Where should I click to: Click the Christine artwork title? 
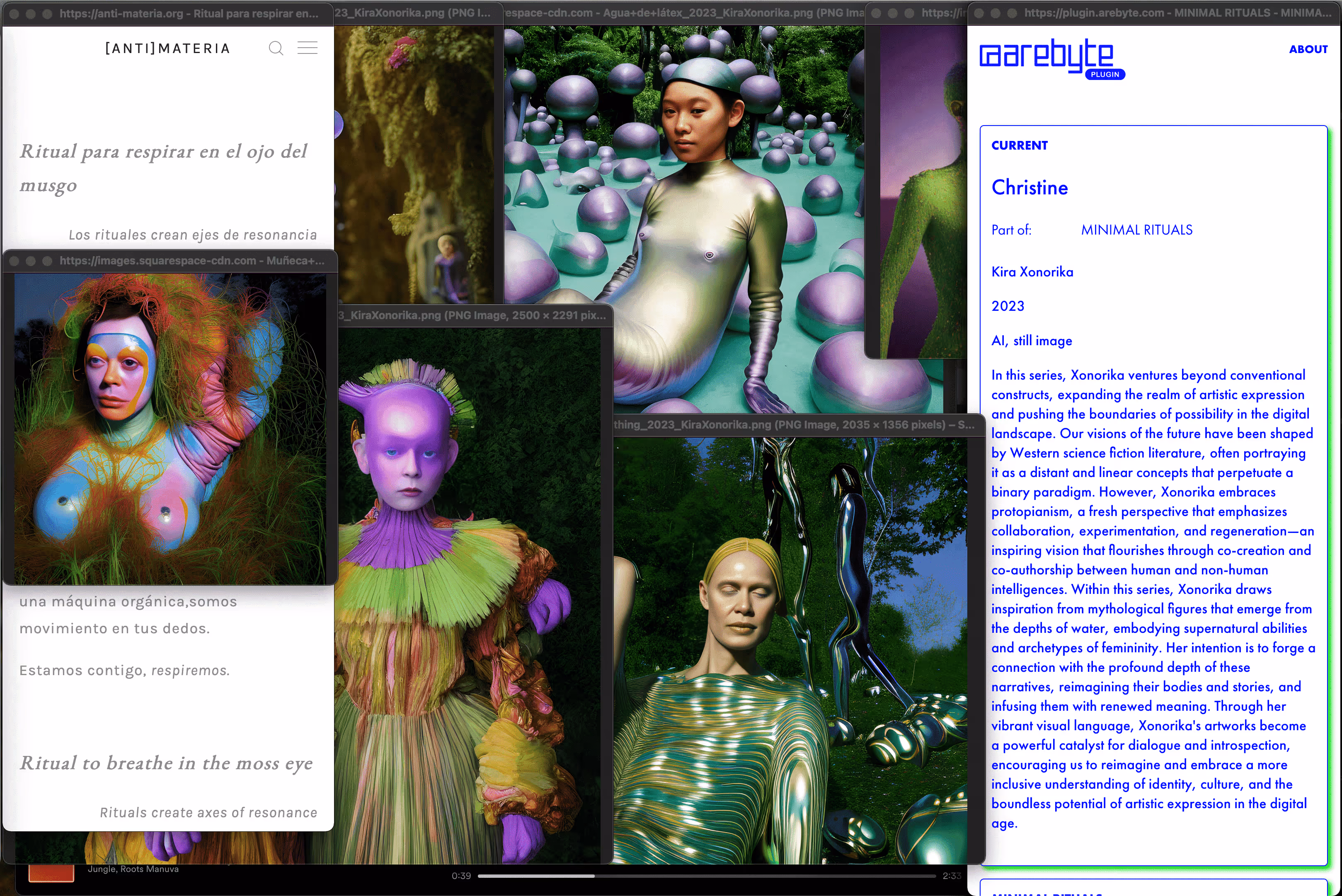[1030, 187]
